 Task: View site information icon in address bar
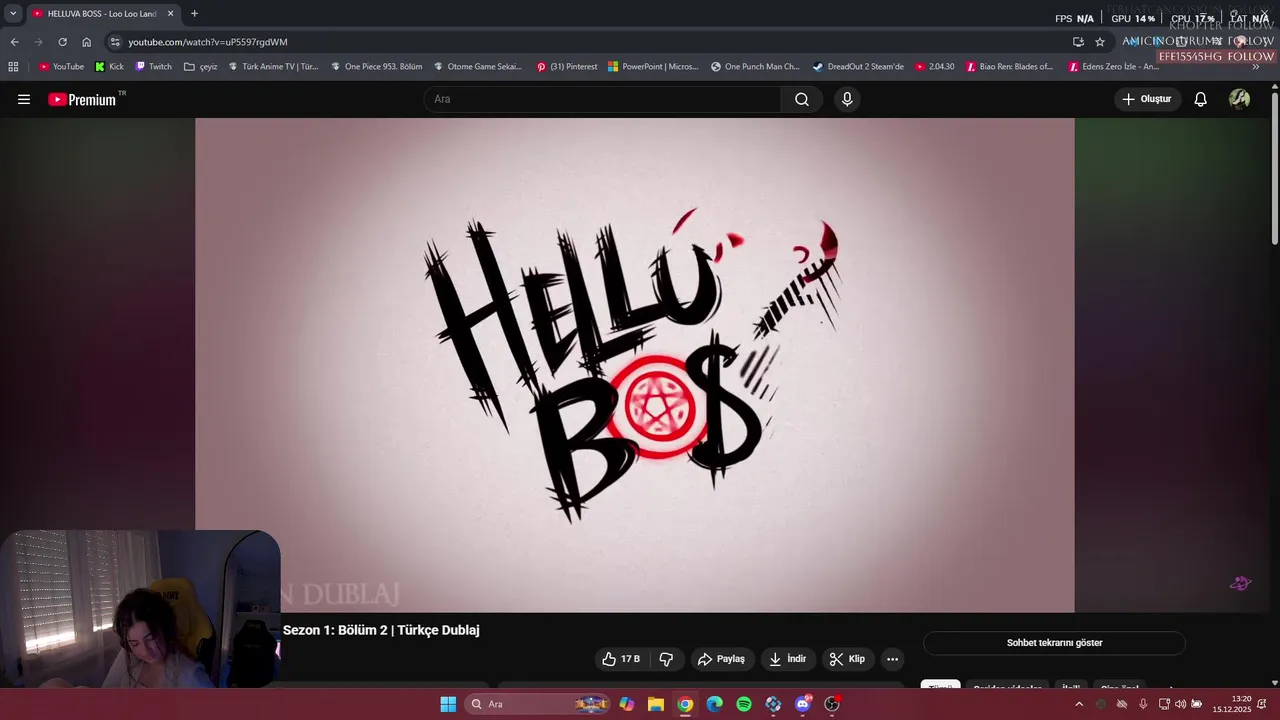tap(115, 42)
